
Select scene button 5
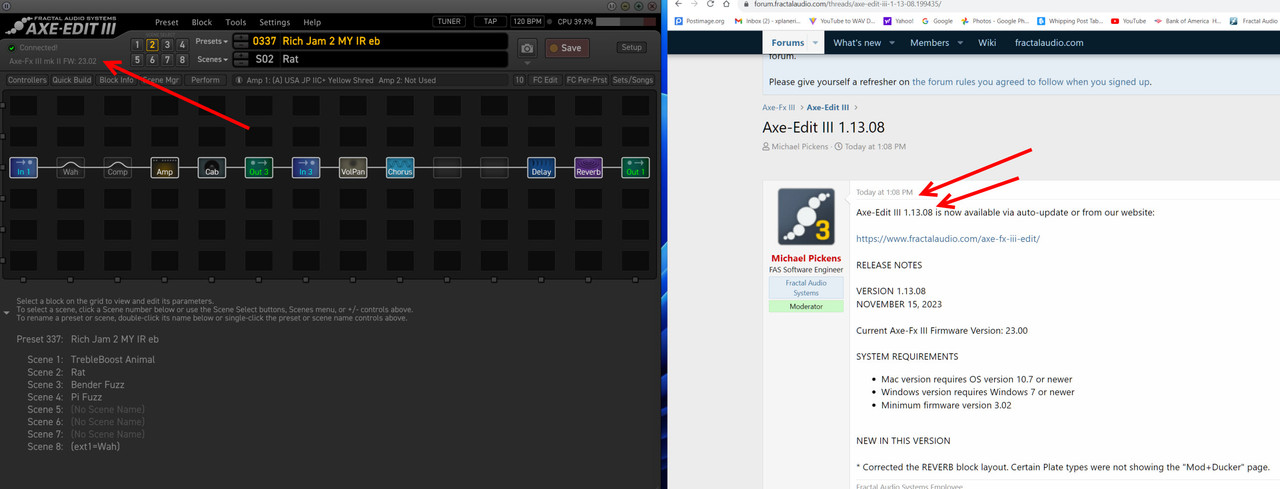tap(137, 60)
